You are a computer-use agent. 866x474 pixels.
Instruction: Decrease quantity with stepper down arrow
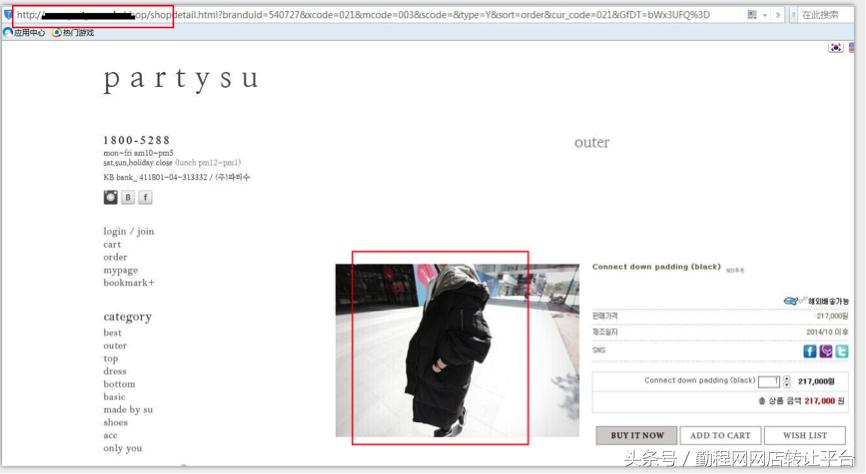pyautogui.click(x=787, y=385)
